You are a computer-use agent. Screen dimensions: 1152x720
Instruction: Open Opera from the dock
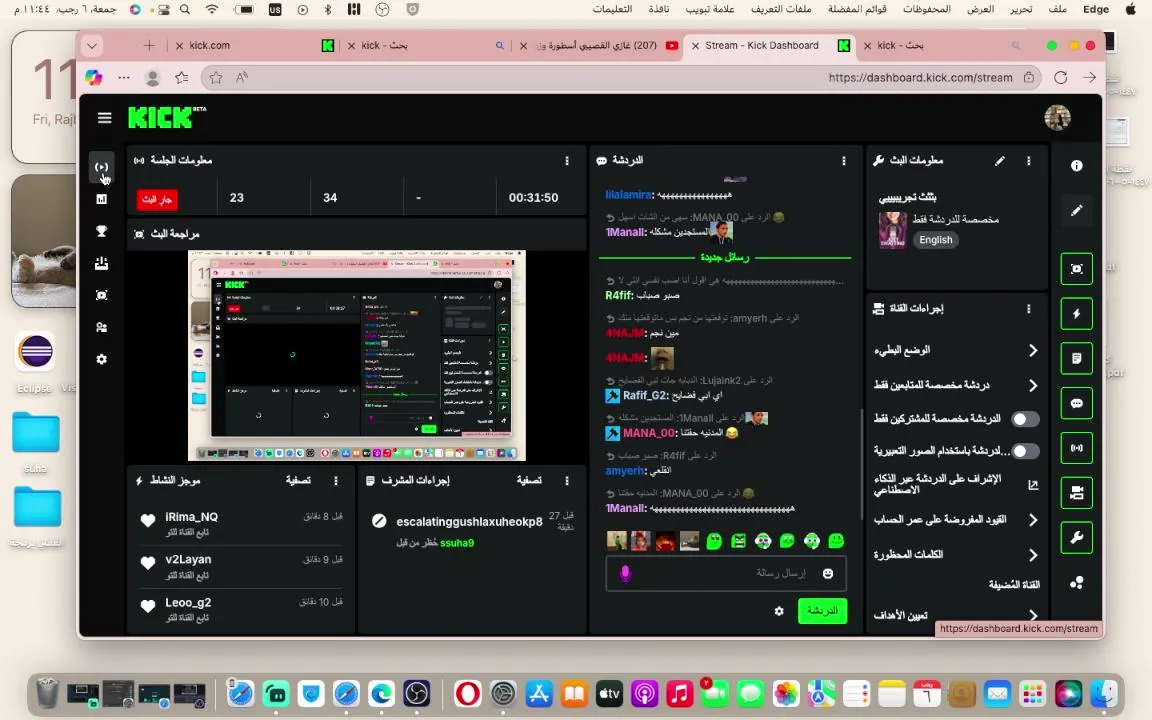coord(467,694)
